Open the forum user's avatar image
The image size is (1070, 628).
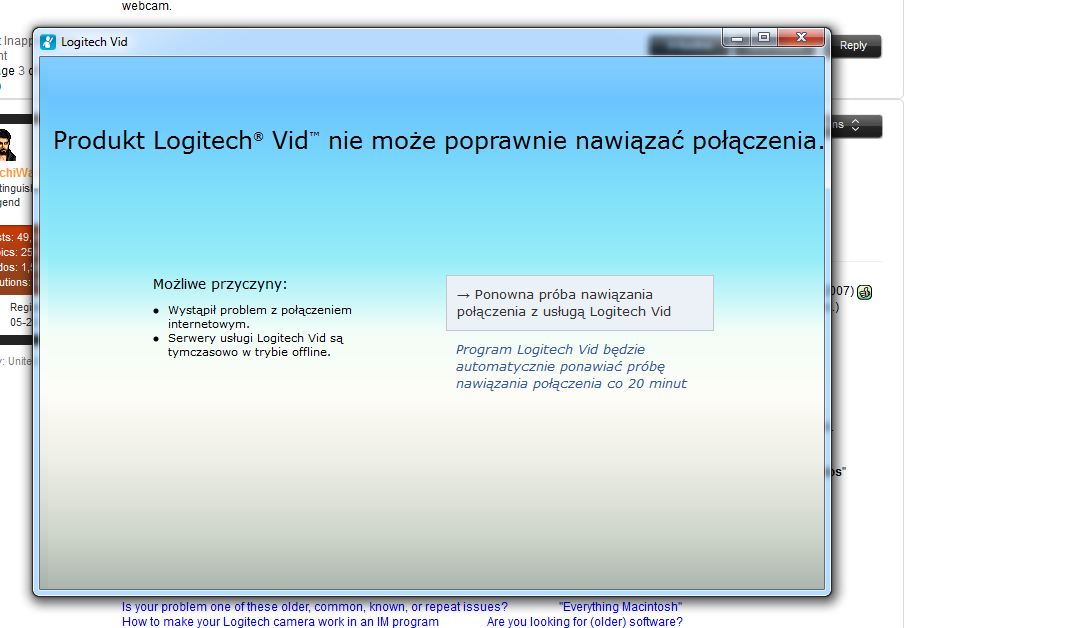[x=8, y=145]
